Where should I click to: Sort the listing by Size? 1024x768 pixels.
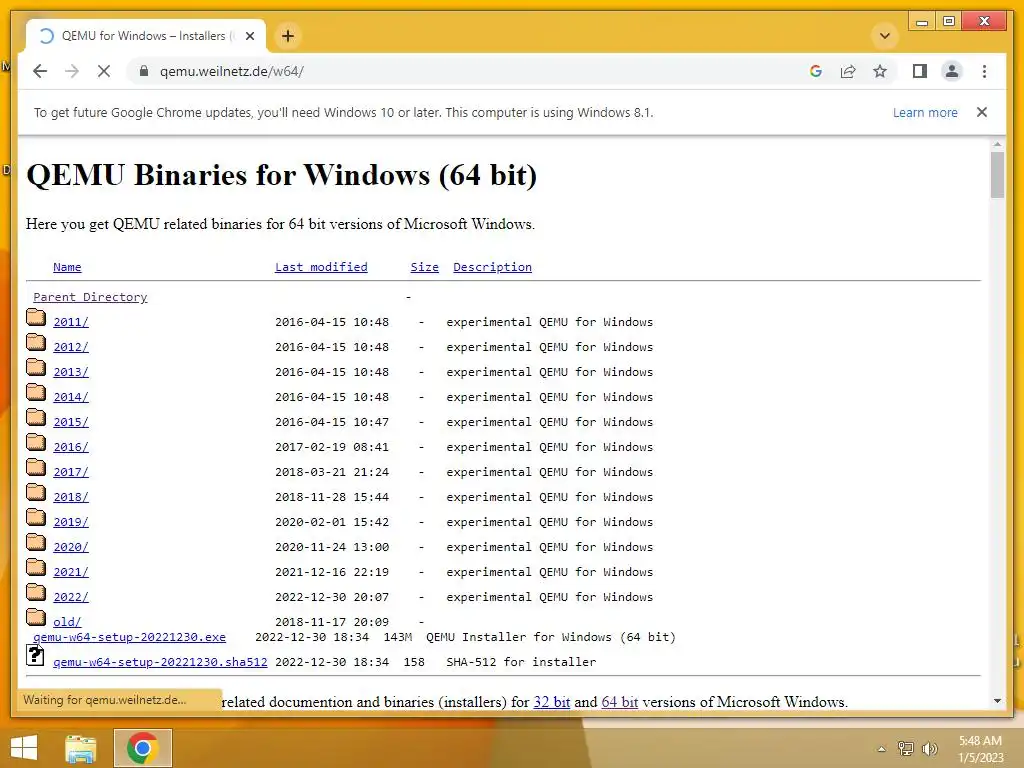424,267
